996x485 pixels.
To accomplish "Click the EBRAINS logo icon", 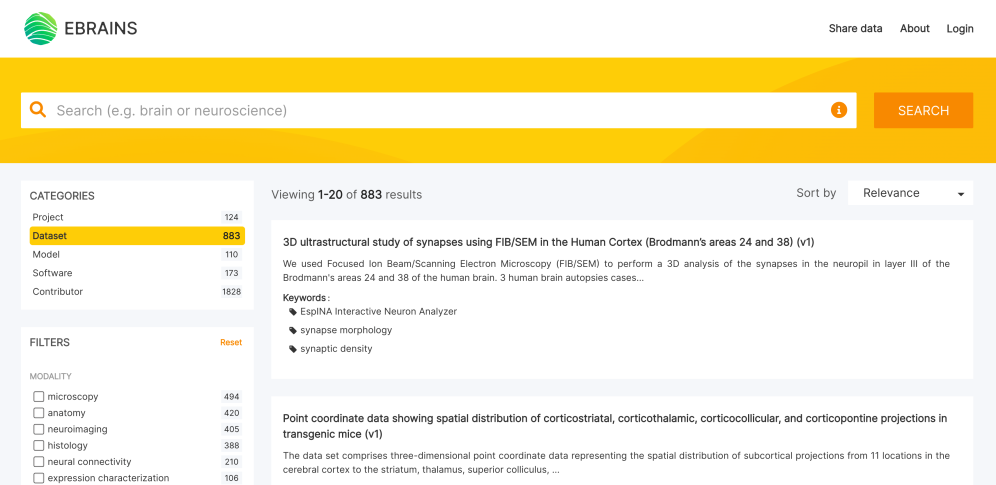I will point(41,29).
